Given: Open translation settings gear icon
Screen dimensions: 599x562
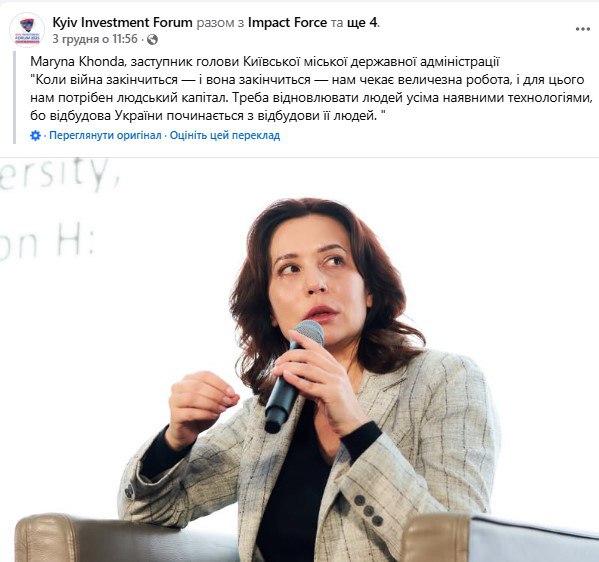Looking at the screenshot, I should [36, 135].
